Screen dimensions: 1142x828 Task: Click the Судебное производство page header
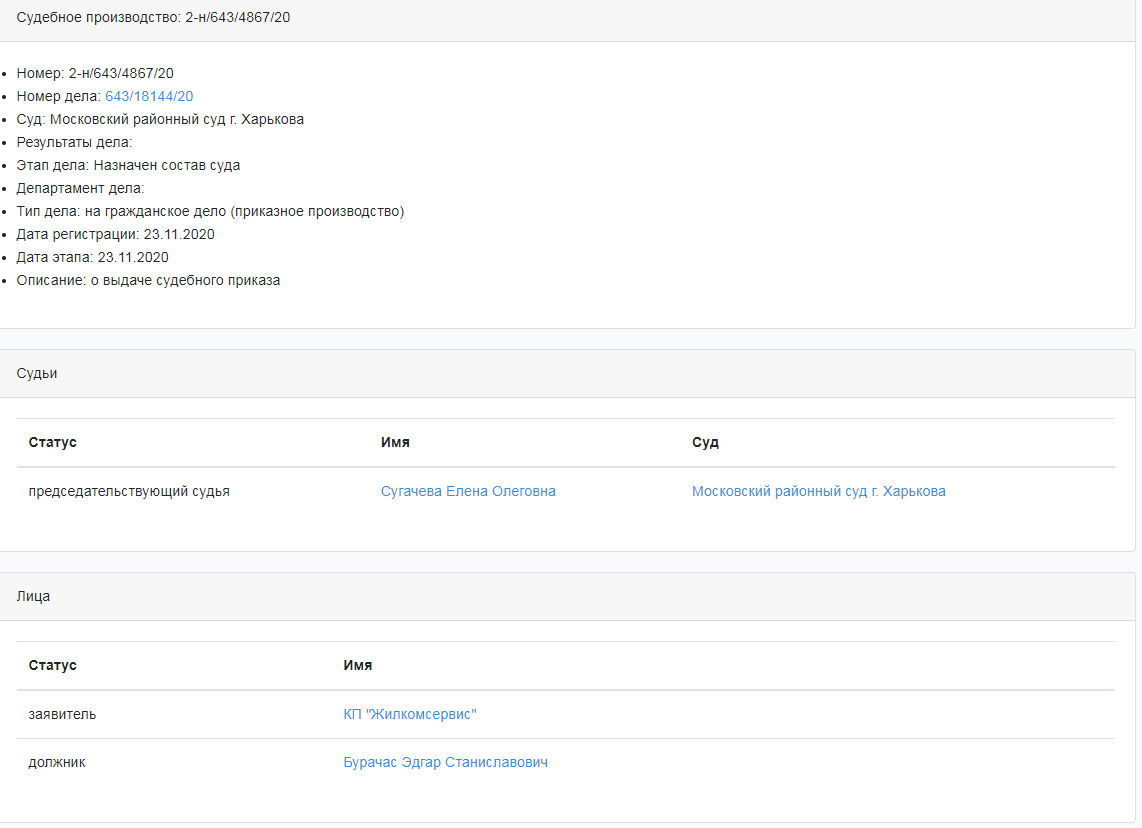click(x=154, y=18)
